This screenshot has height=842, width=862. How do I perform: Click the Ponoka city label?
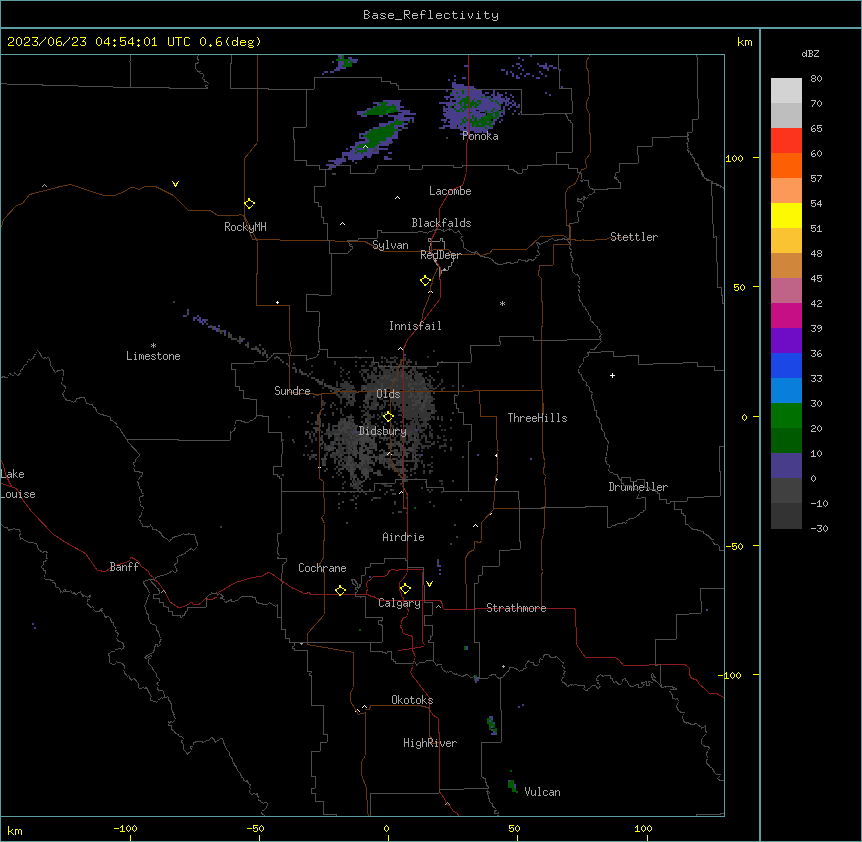click(x=480, y=136)
